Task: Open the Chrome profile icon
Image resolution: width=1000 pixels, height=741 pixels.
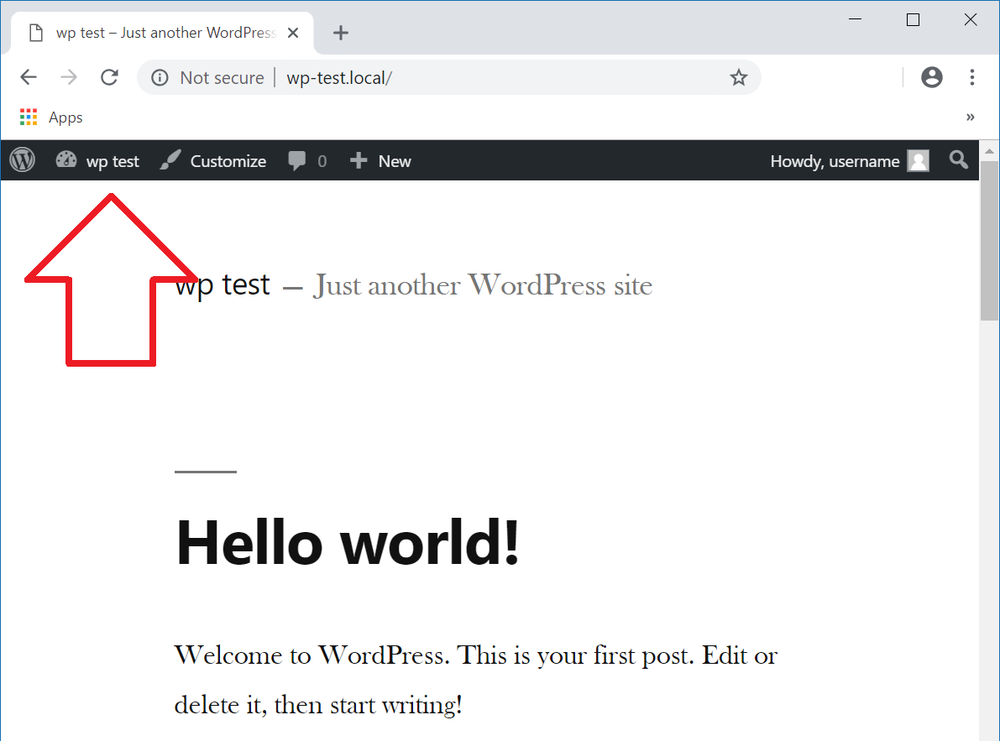Action: pyautogui.click(x=932, y=77)
